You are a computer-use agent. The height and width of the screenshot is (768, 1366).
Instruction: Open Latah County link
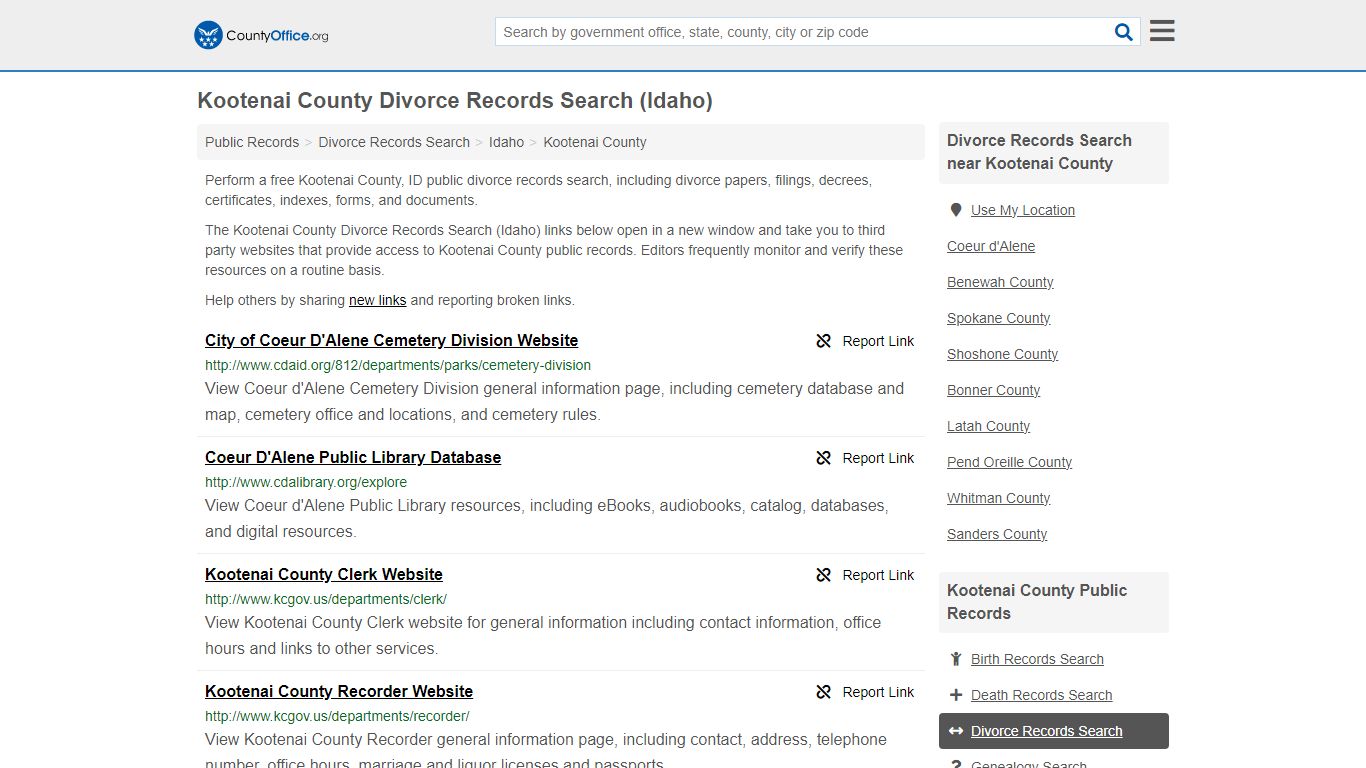pos(988,426)
